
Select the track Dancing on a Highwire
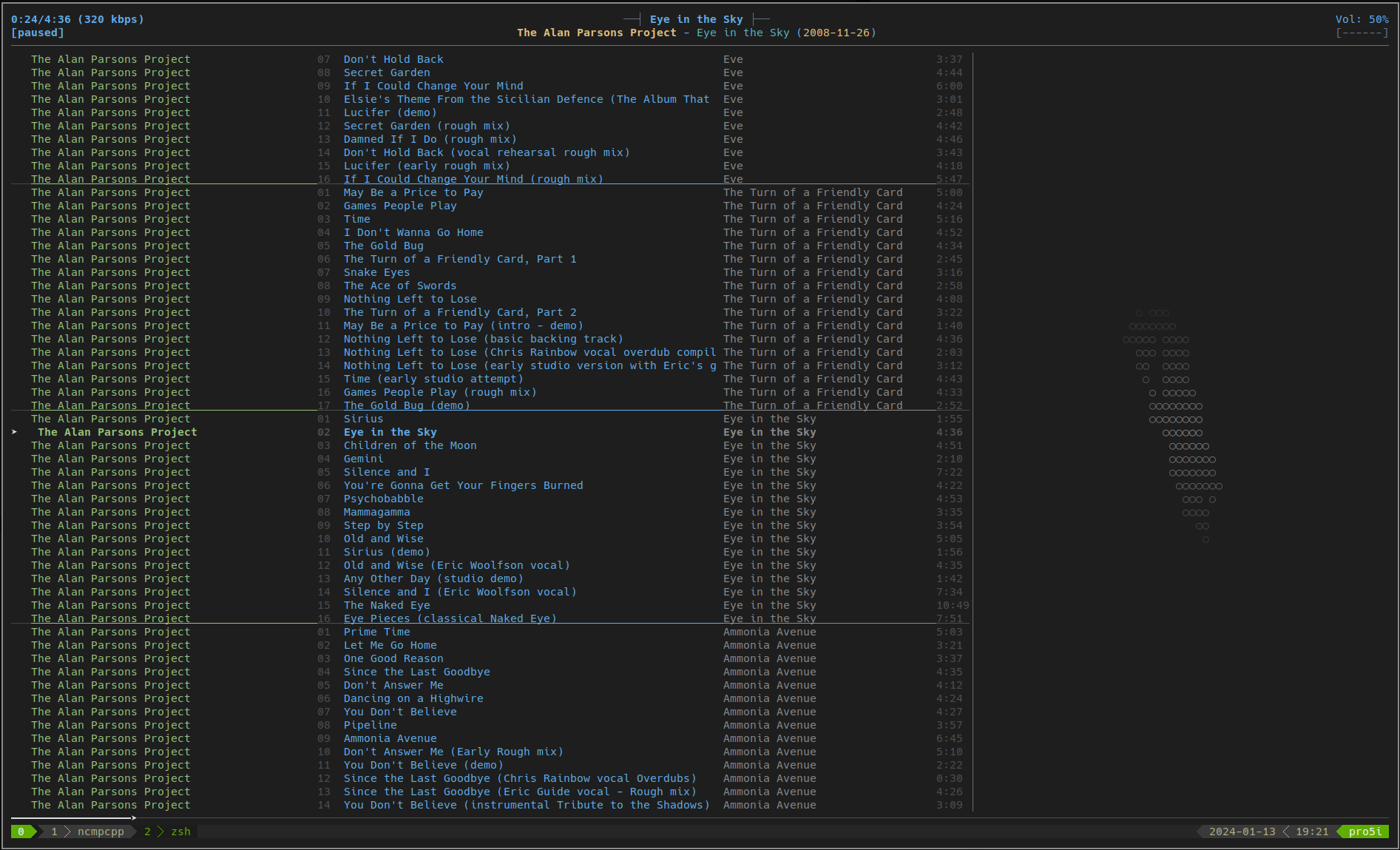(x=413, y=698)
